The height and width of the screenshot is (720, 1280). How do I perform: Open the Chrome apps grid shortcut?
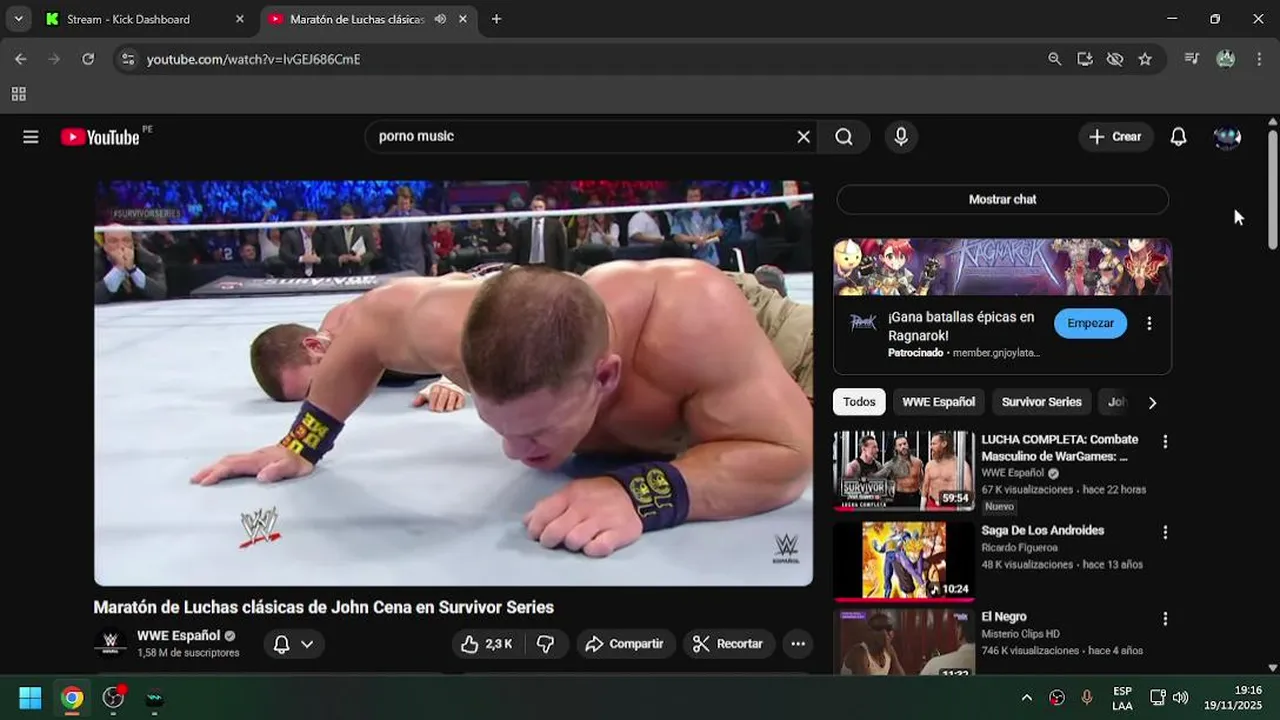click(x=18, y=94)
